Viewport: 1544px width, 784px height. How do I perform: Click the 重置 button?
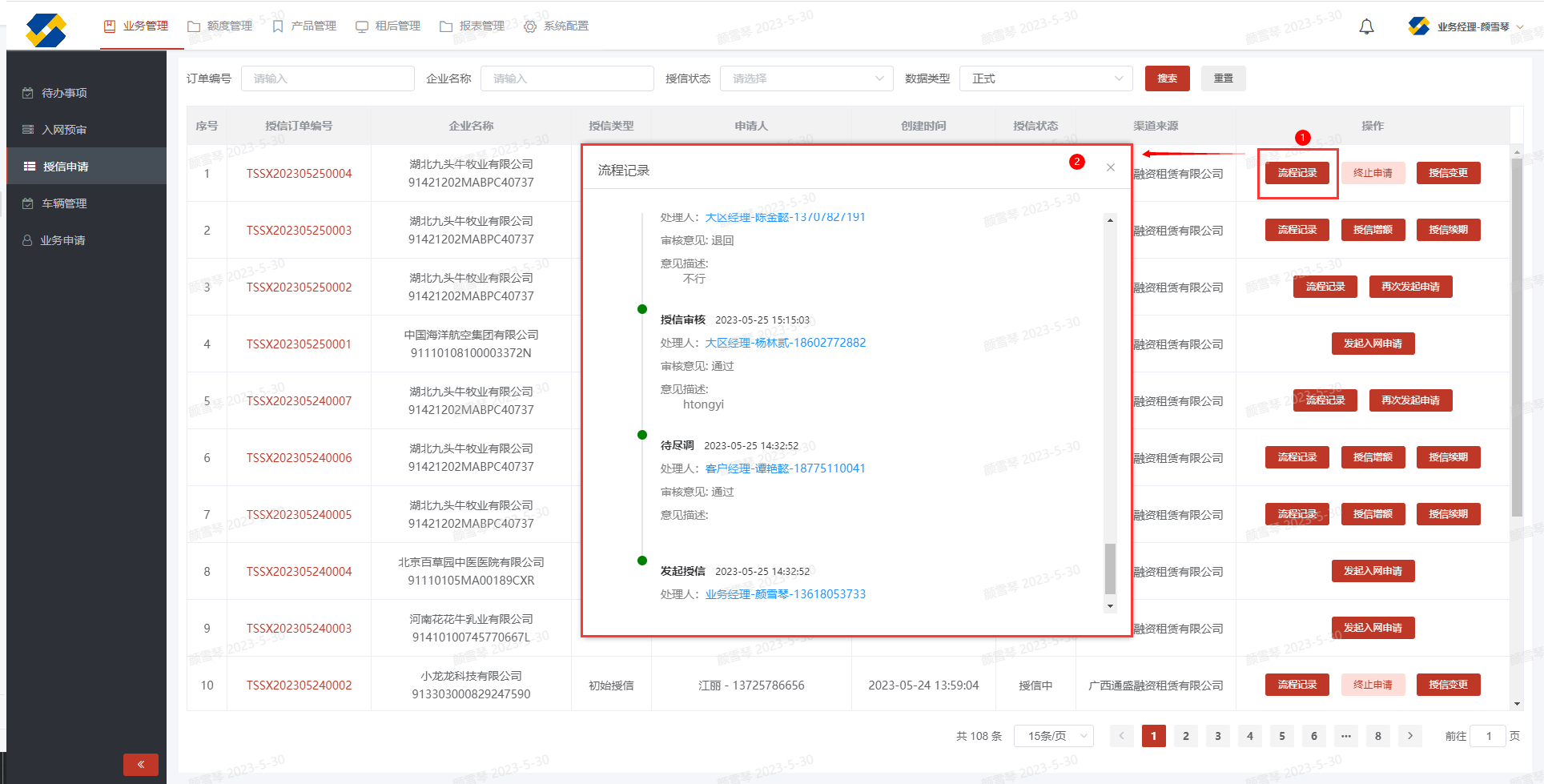1223,78
